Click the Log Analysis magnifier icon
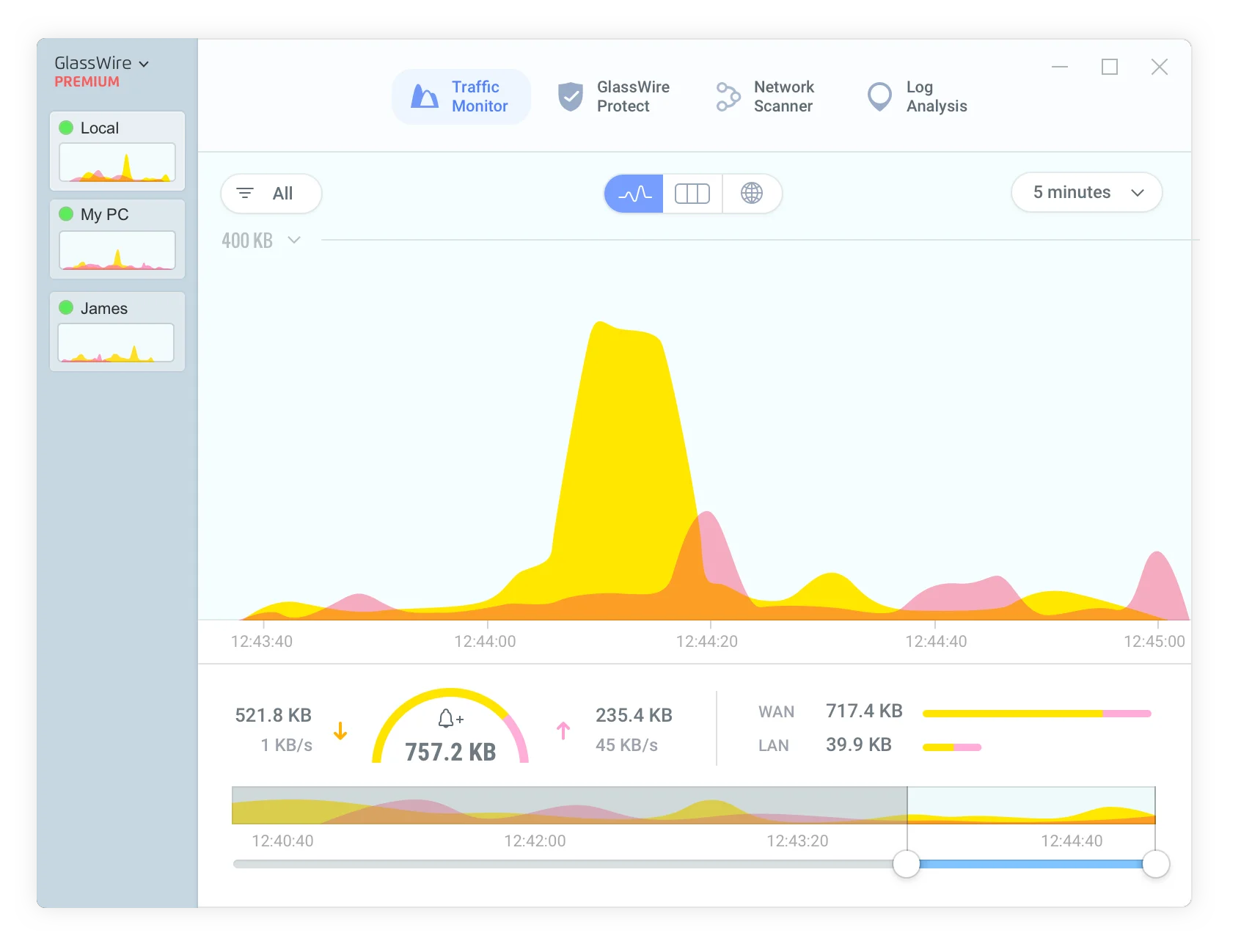 click(879, 97)
